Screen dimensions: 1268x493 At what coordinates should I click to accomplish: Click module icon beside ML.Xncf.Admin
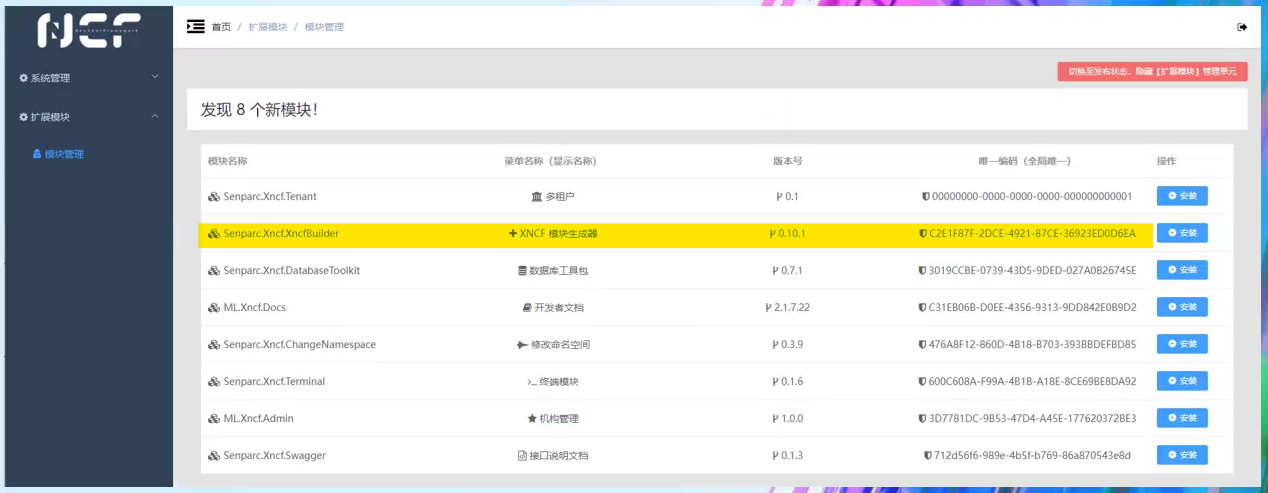click(214, 419)
